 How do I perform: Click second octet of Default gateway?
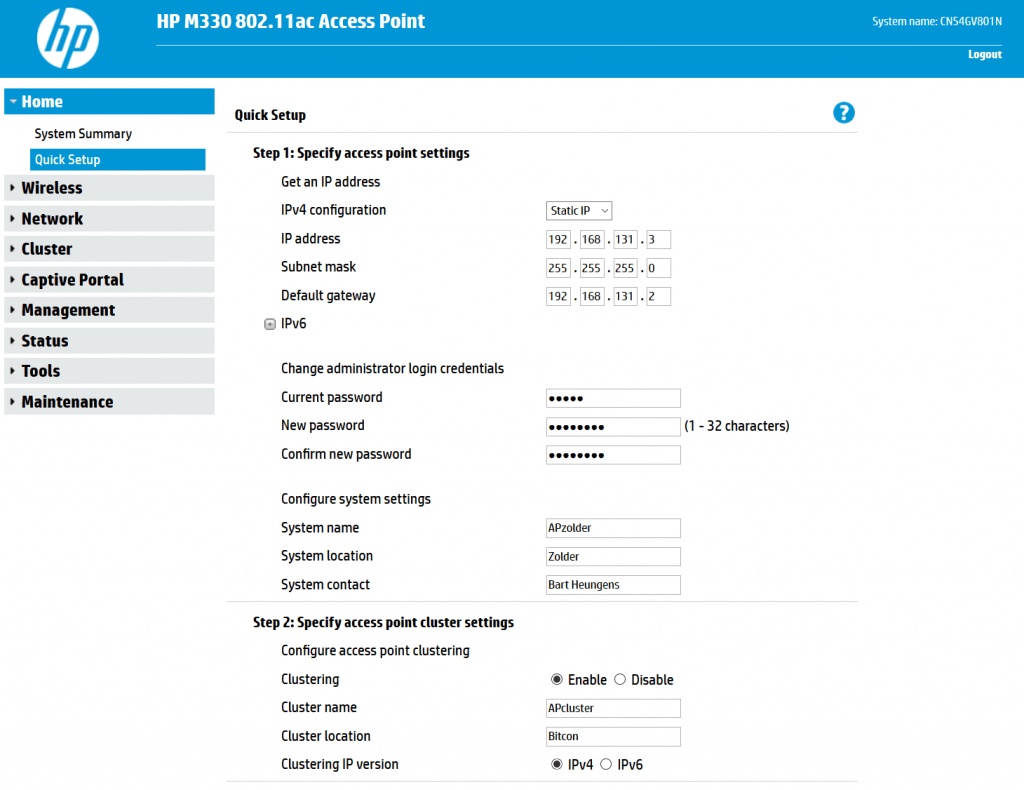(592, 296)
